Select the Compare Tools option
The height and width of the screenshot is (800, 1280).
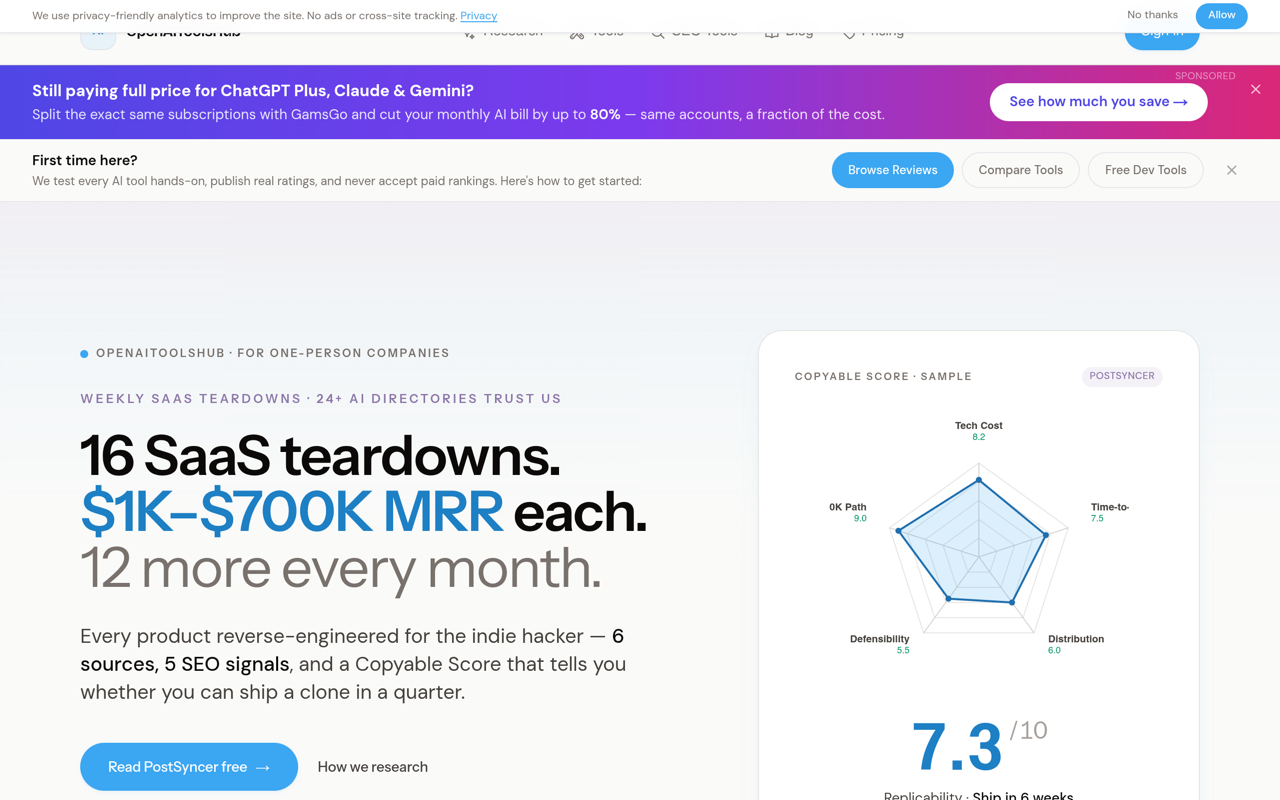point(1020,170)
